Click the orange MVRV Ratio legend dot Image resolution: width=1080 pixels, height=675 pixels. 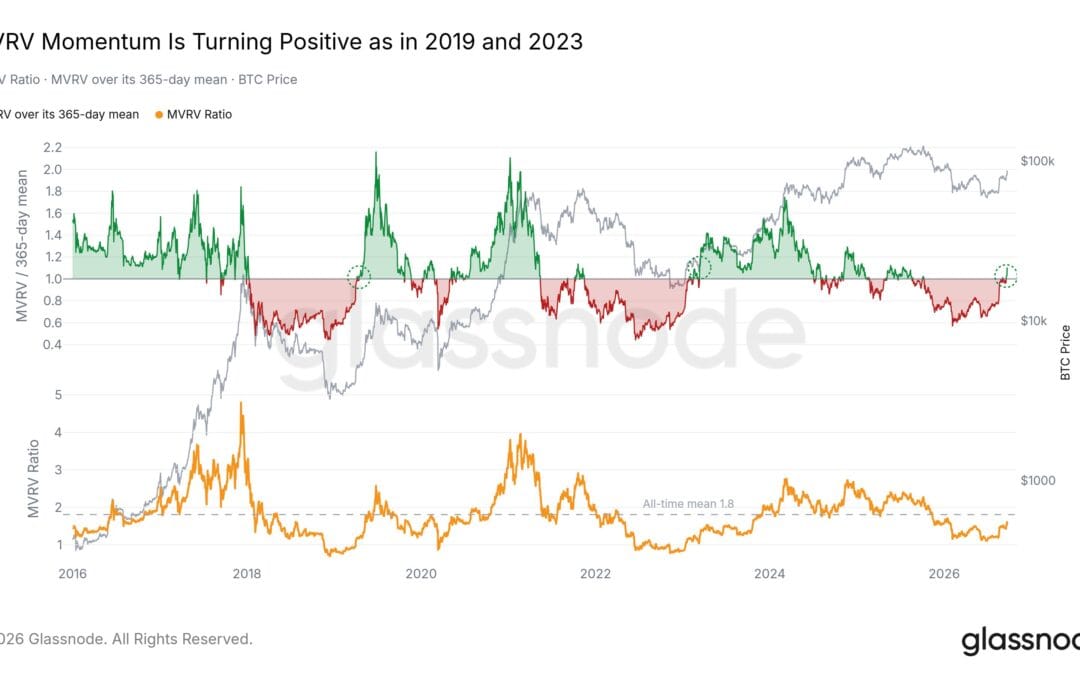click(x=159, y=115)
